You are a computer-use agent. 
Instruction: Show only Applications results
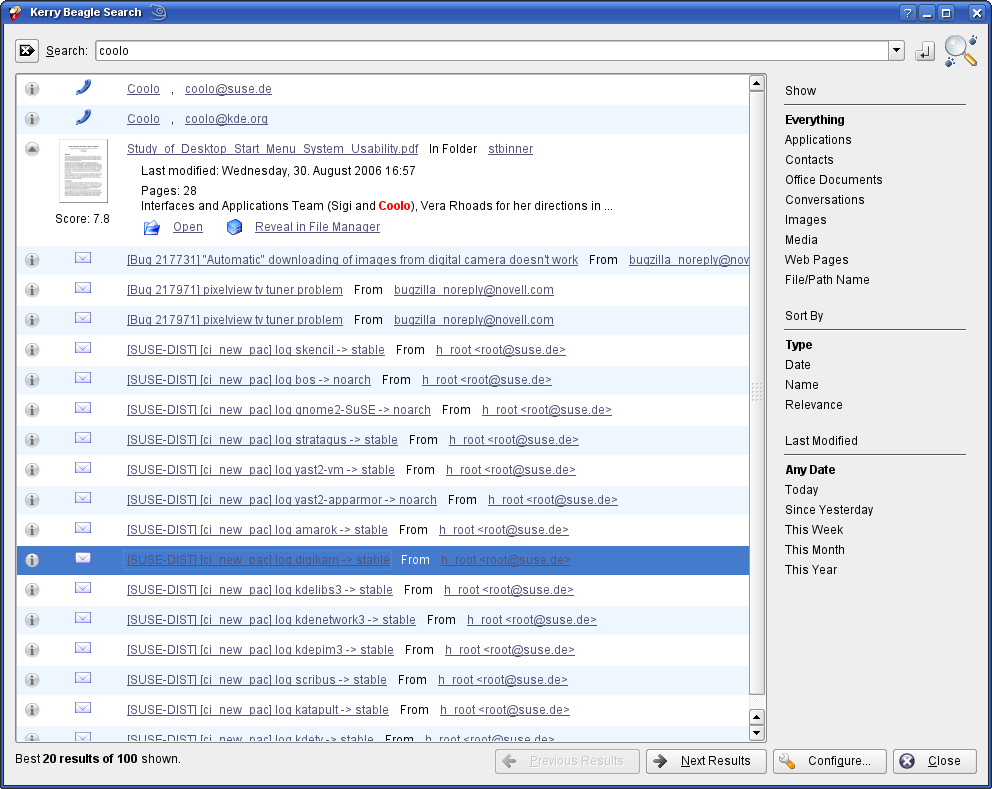tap(817, 140)
